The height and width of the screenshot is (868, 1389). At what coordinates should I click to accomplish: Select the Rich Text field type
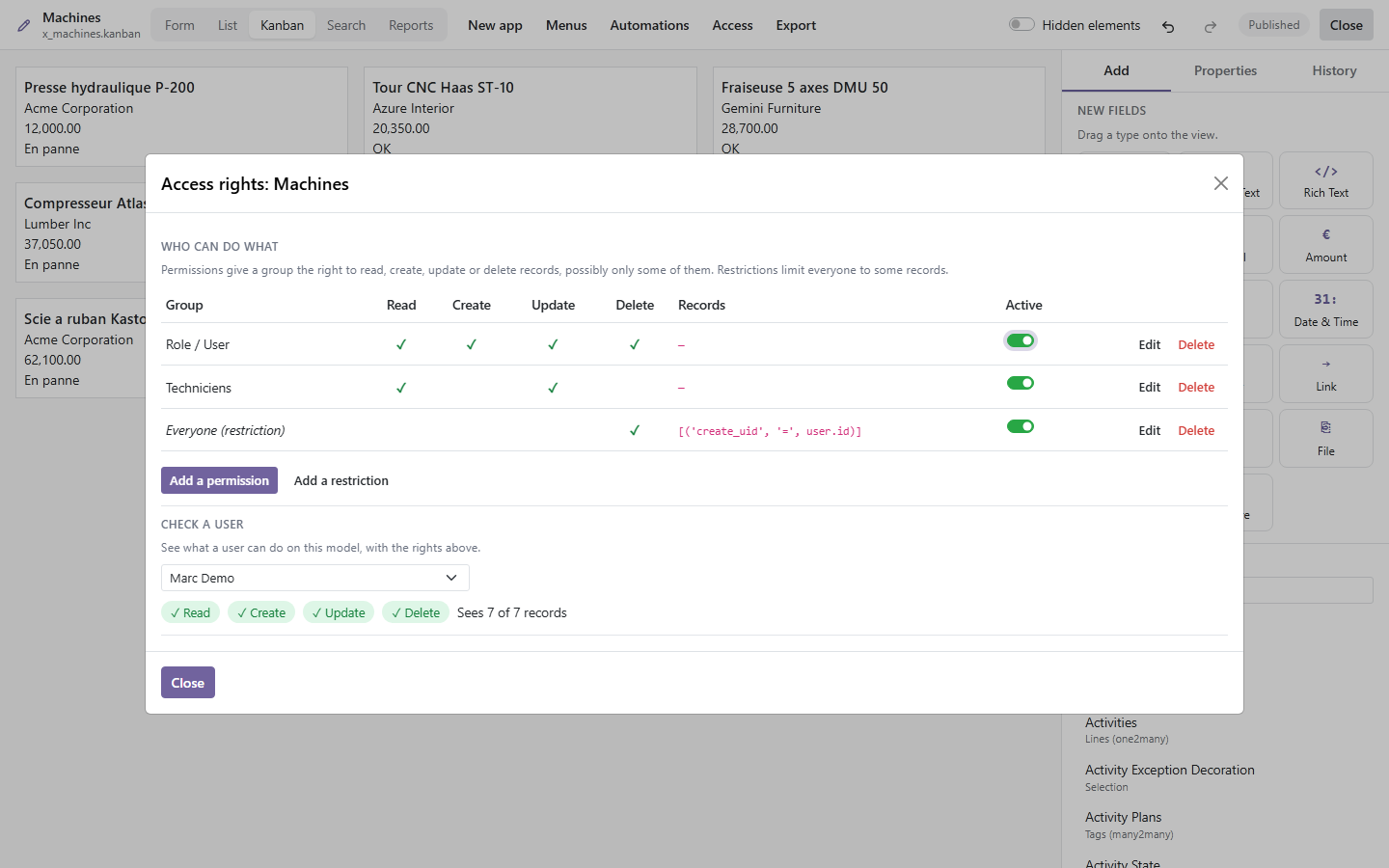click(1326, 180)
